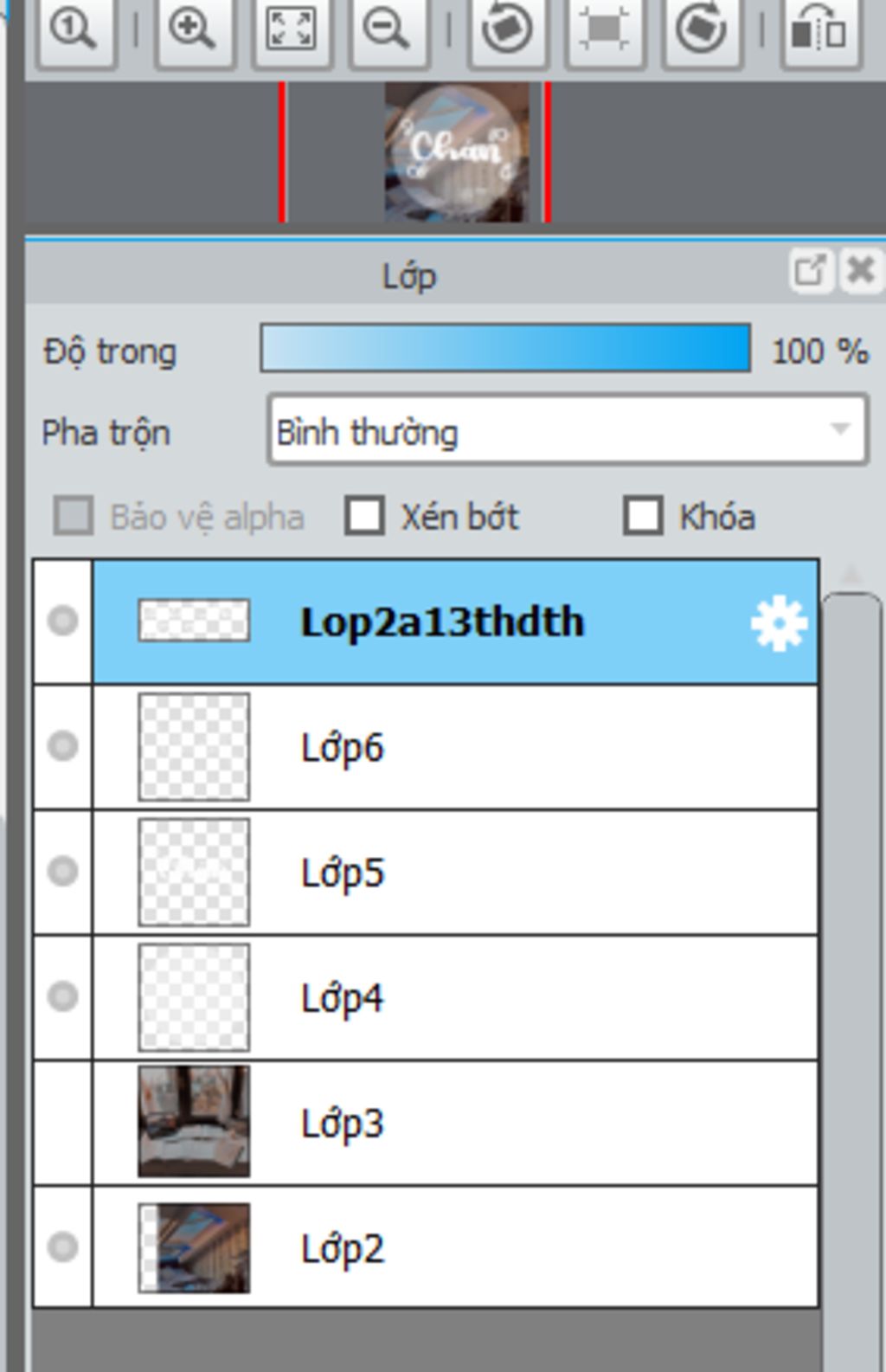The height and width of the screenshot is (1372, 886).
Task: Click the navigator preview thumbnail
Action: pos(457,152)
